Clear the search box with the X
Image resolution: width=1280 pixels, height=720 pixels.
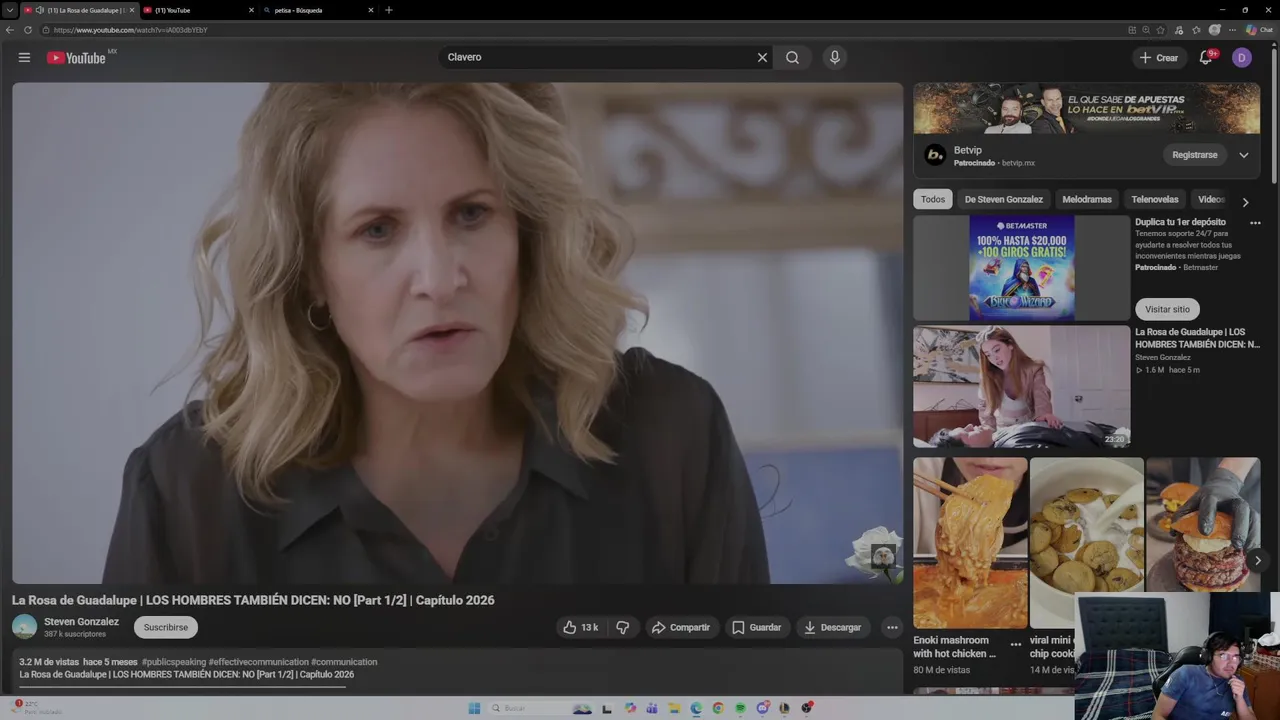tap(762, 58)
